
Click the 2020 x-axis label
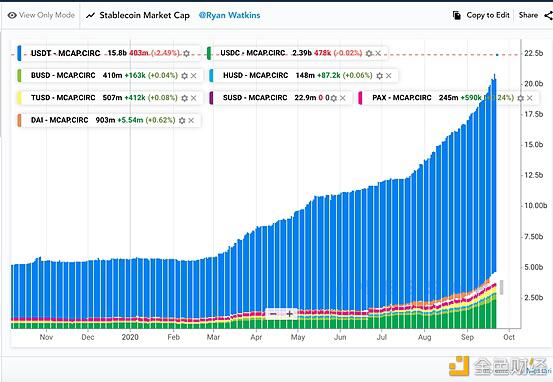130,337
